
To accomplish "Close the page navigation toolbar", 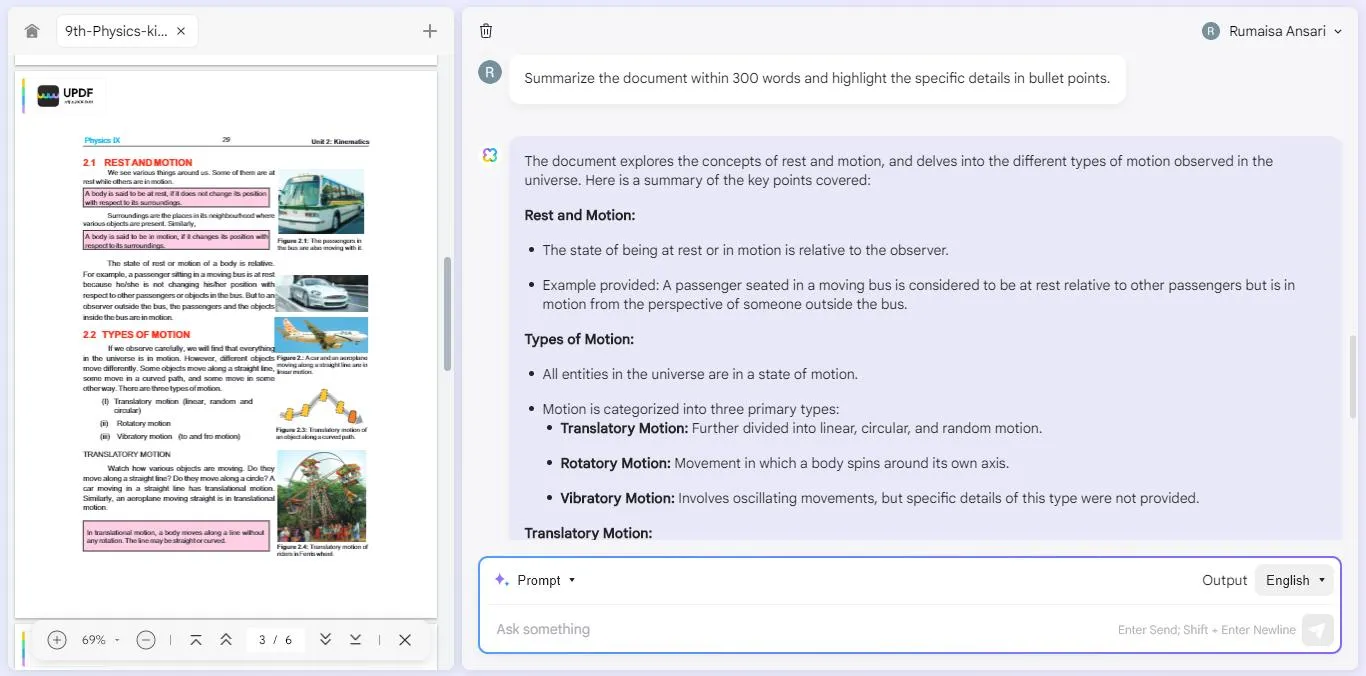I will (x=405, y=640).
